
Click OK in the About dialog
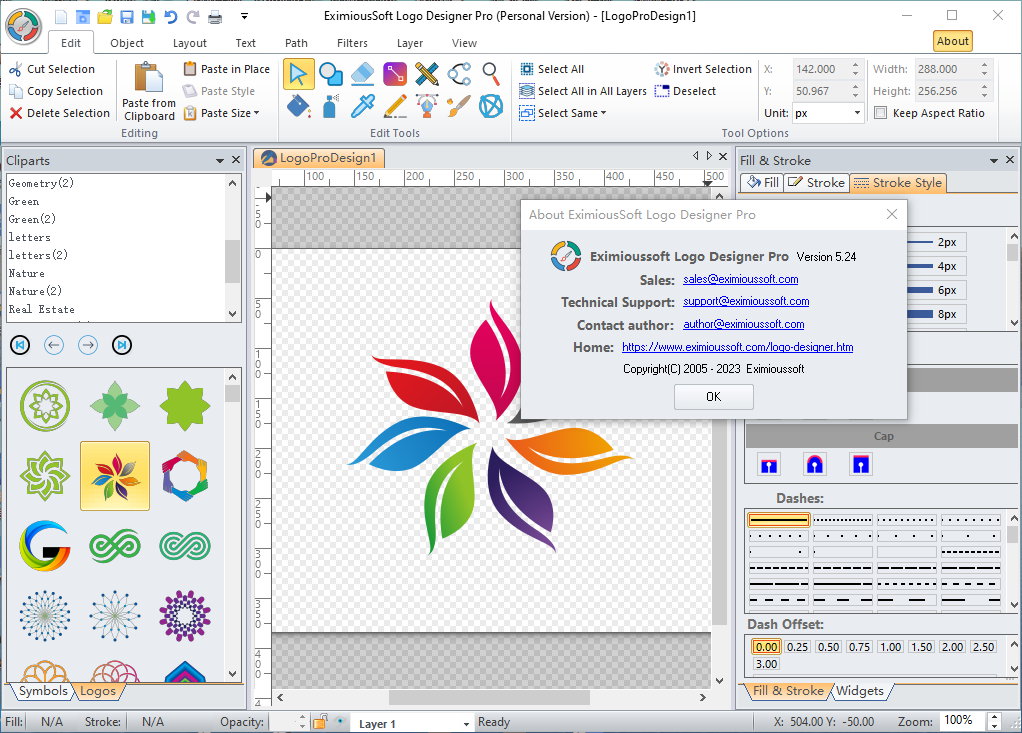point(713,397)
